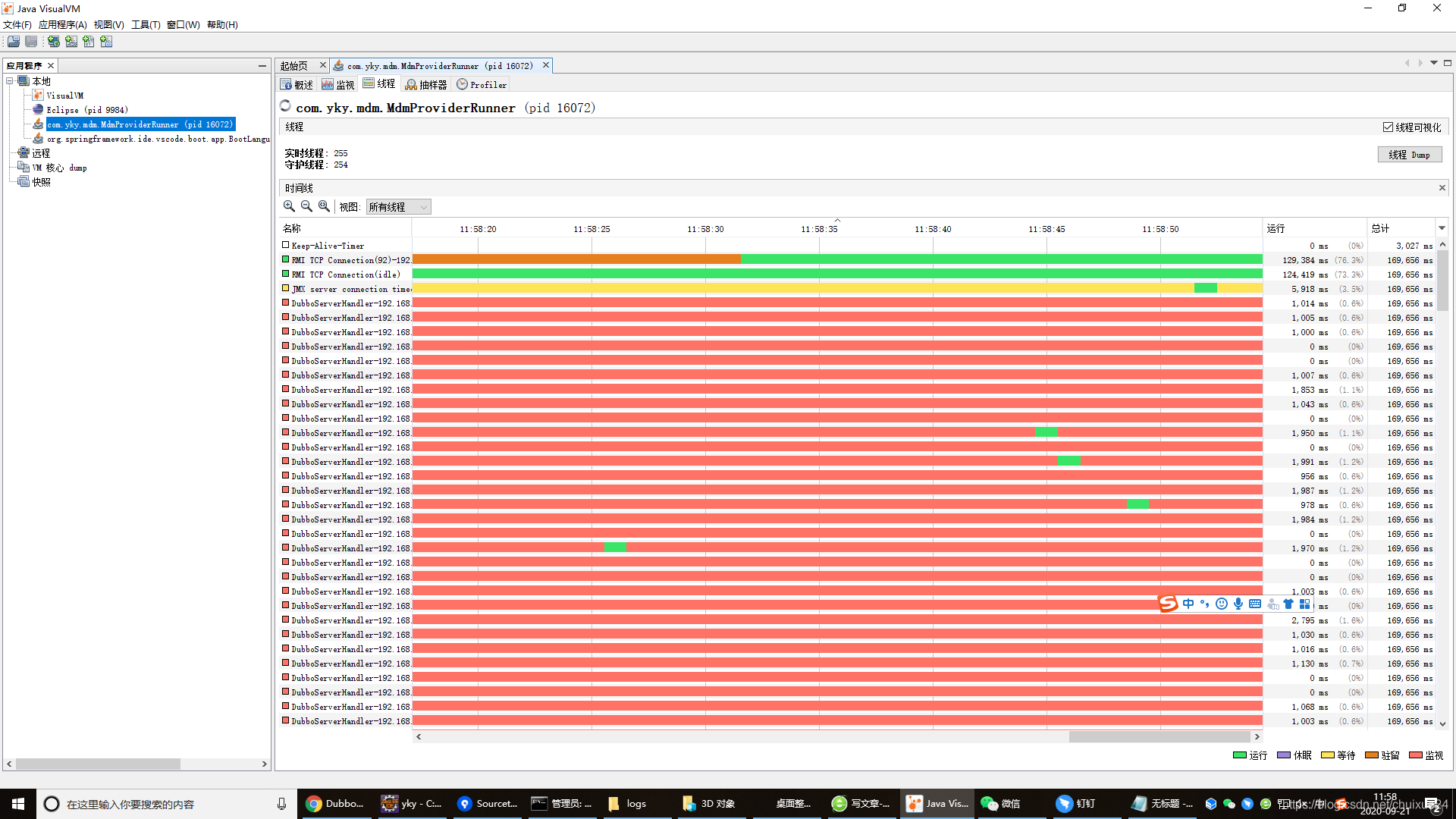Open column selector arrow beside 总计
The width and height of the screenshot is (1456, 819).
click(x=1442, y=228)
